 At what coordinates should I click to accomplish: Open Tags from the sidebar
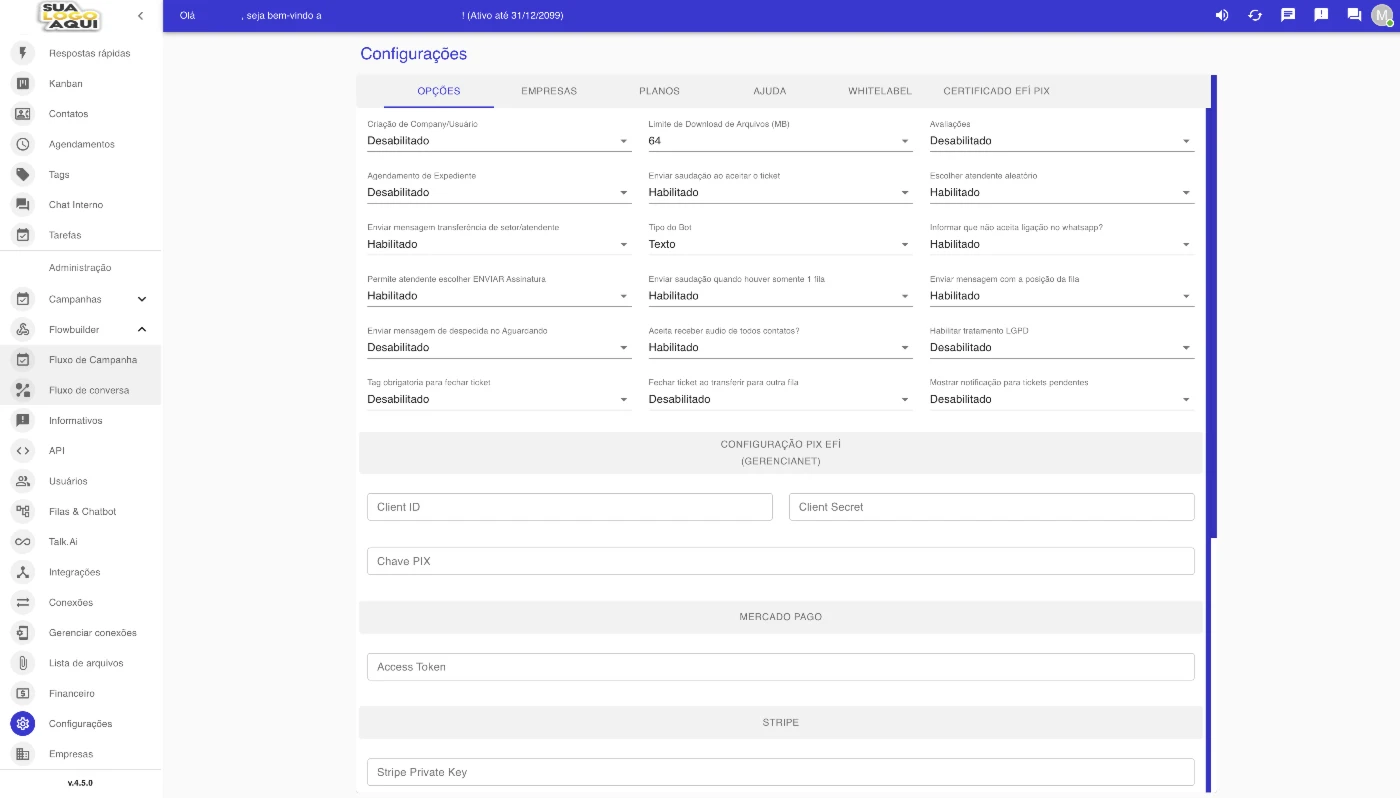point(59,175)
